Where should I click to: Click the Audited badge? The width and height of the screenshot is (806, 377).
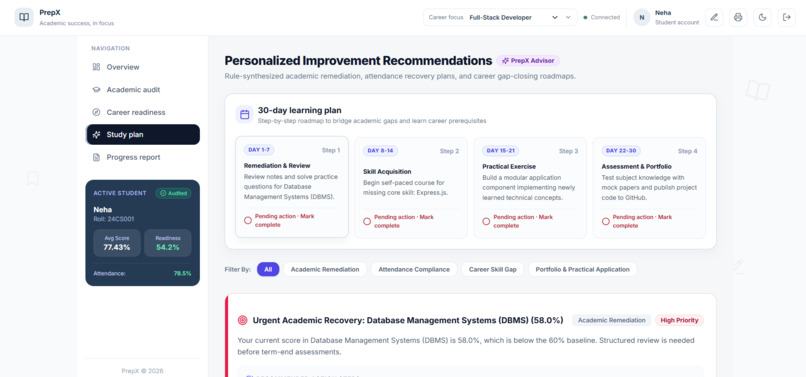(174, 193)
